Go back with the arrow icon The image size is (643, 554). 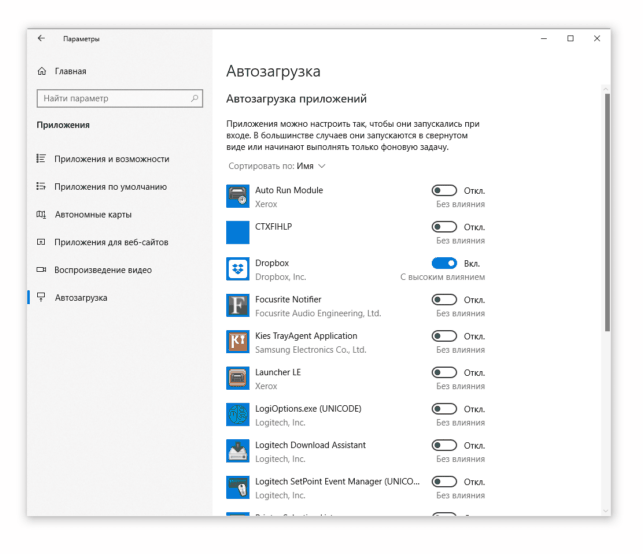click(x=41, y=38)
